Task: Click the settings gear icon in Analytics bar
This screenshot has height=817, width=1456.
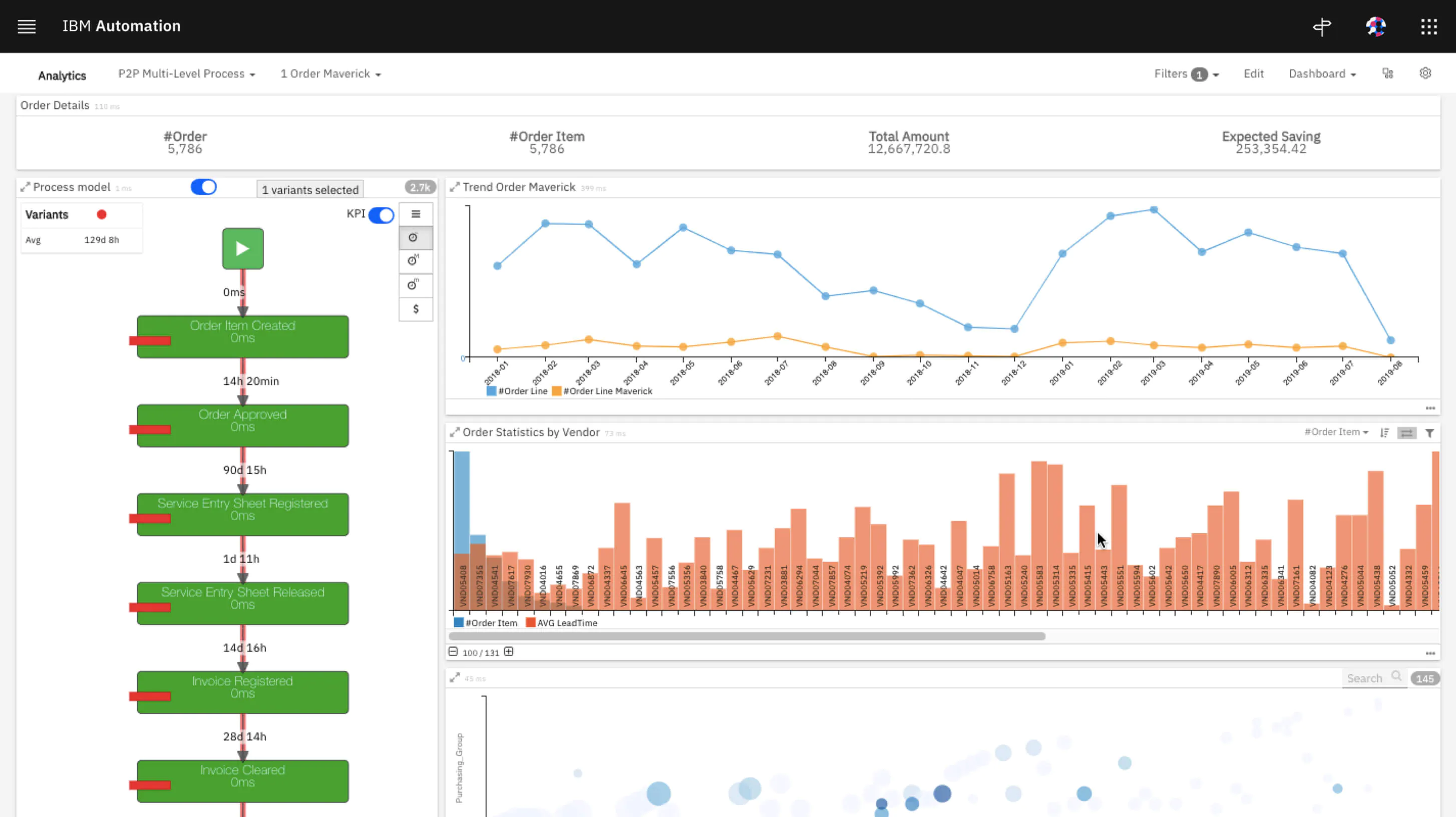Action: pos(1425,74)
